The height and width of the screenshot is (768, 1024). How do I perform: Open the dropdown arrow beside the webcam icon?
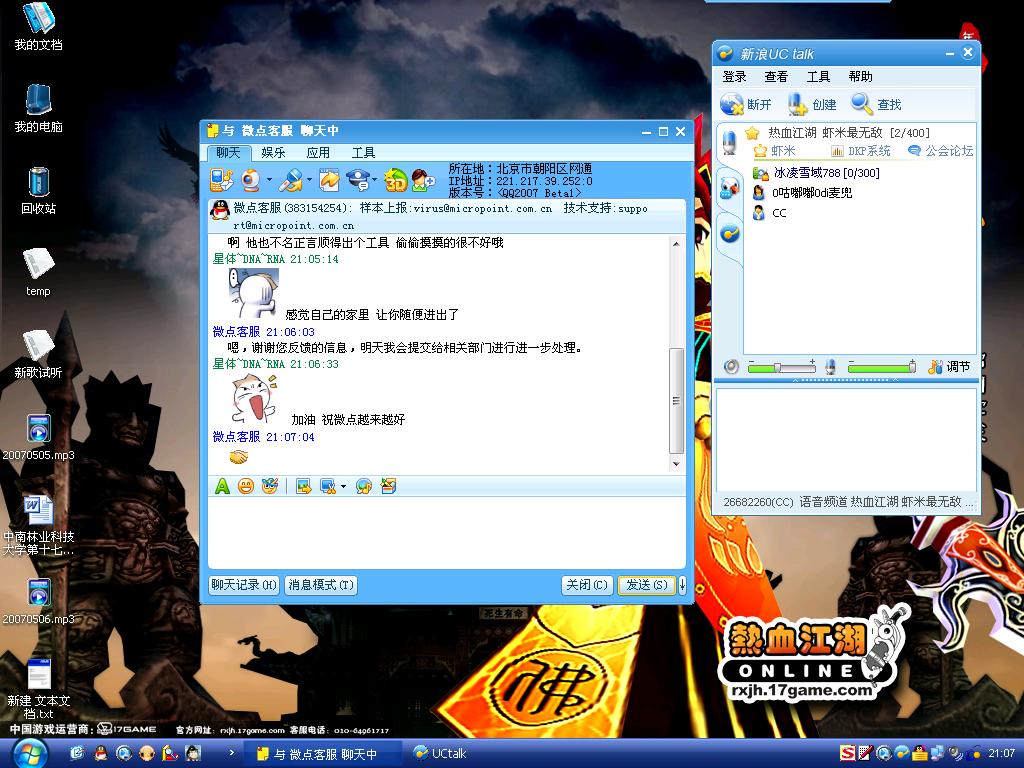pyautogui.click(x=268, y=180)
